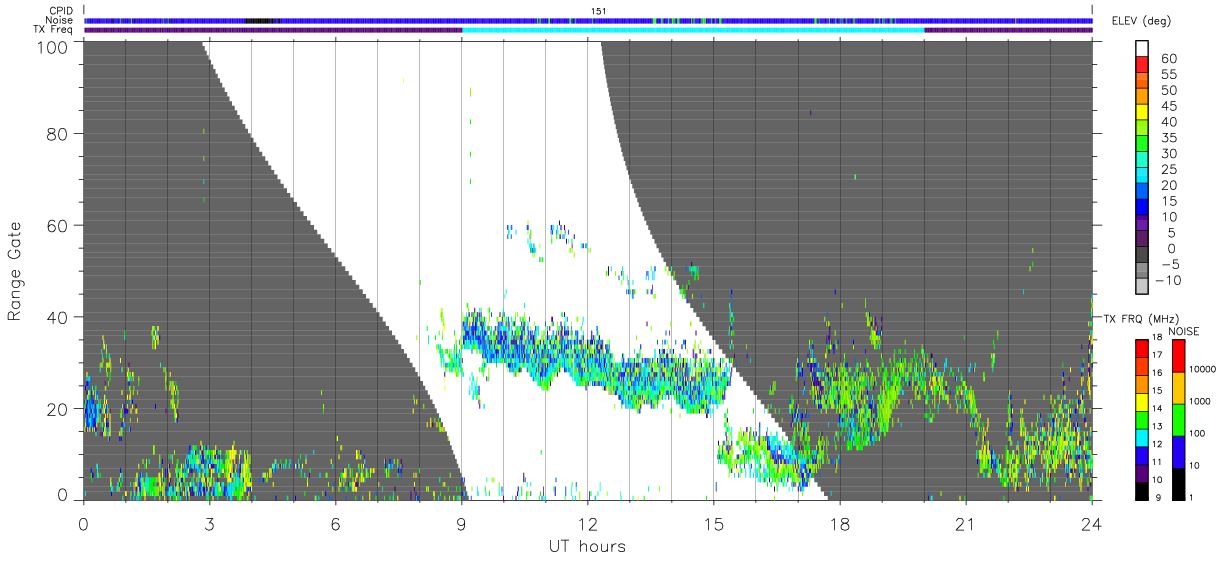Screen dimensions: 1228x567
Task: Click the lightest gray bottom ELEV swatch
Action: (1144, 286)
